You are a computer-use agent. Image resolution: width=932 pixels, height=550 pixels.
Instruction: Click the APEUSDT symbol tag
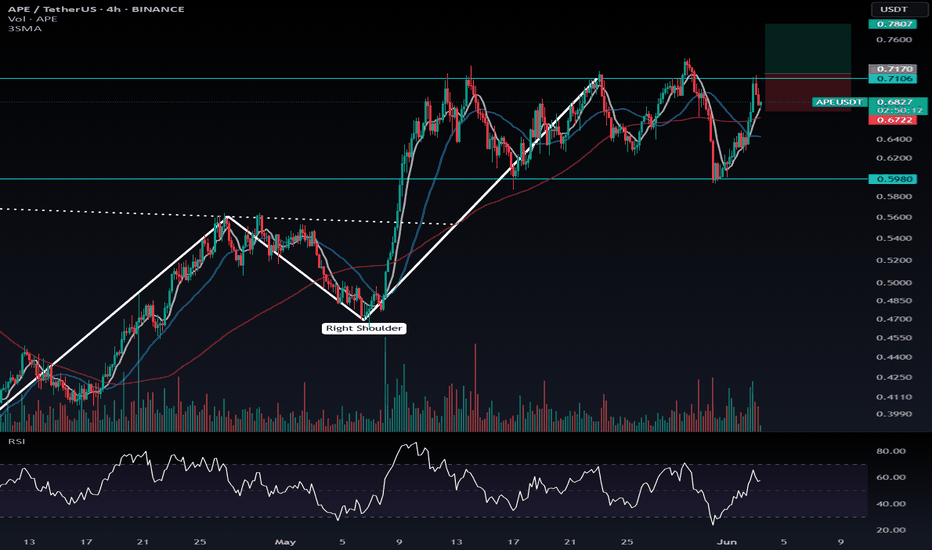pos(839,102)
